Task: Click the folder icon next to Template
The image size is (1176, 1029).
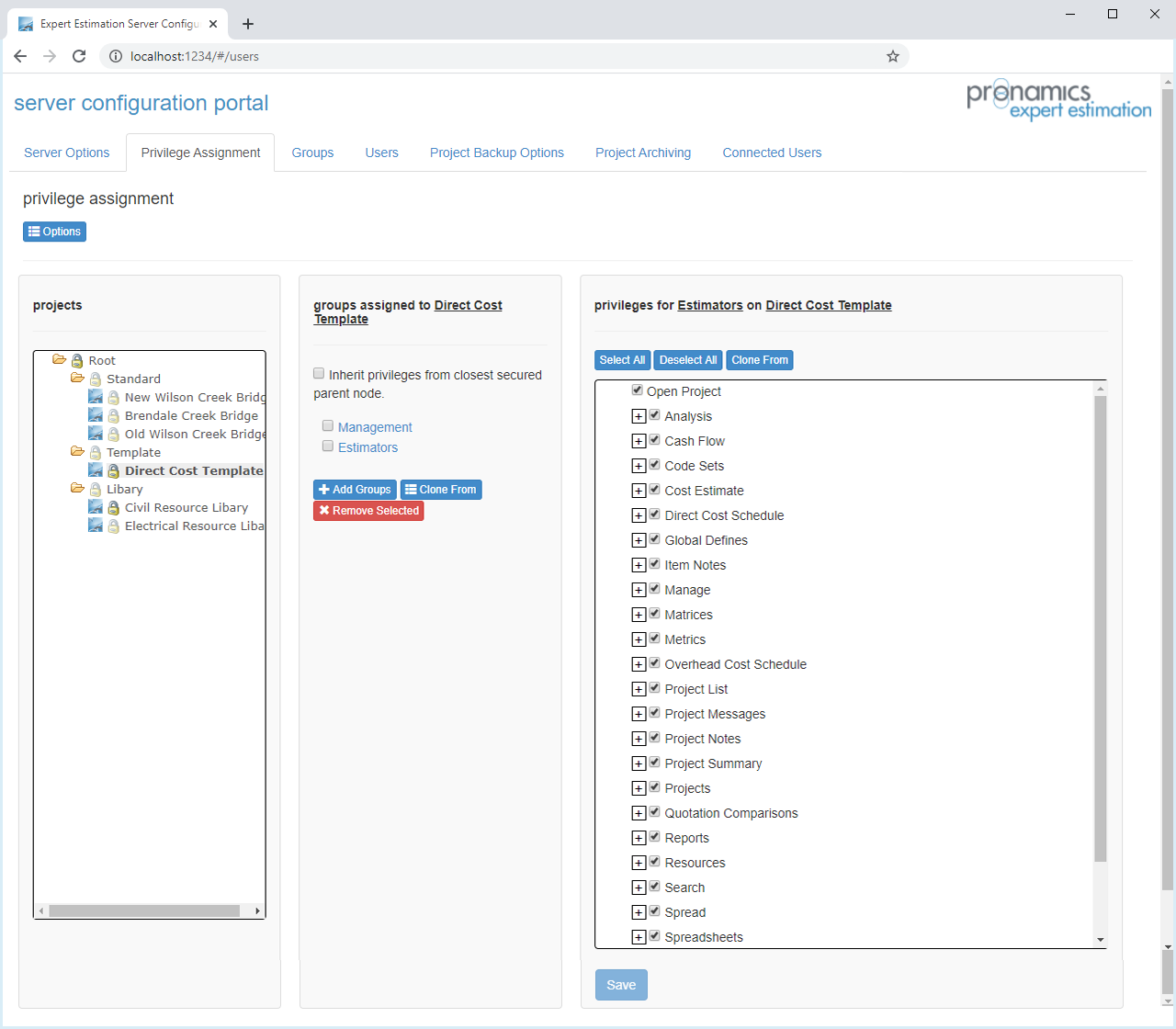Action: point(77,452)
